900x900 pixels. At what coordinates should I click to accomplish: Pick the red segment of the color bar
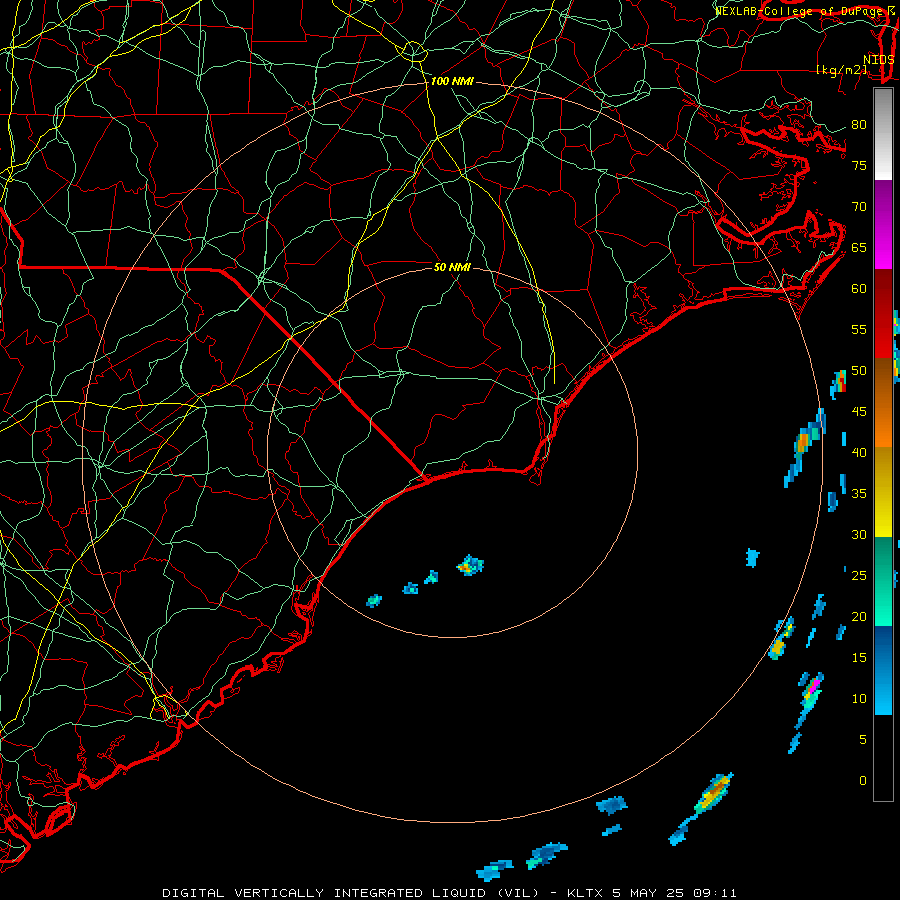[883, 314]
